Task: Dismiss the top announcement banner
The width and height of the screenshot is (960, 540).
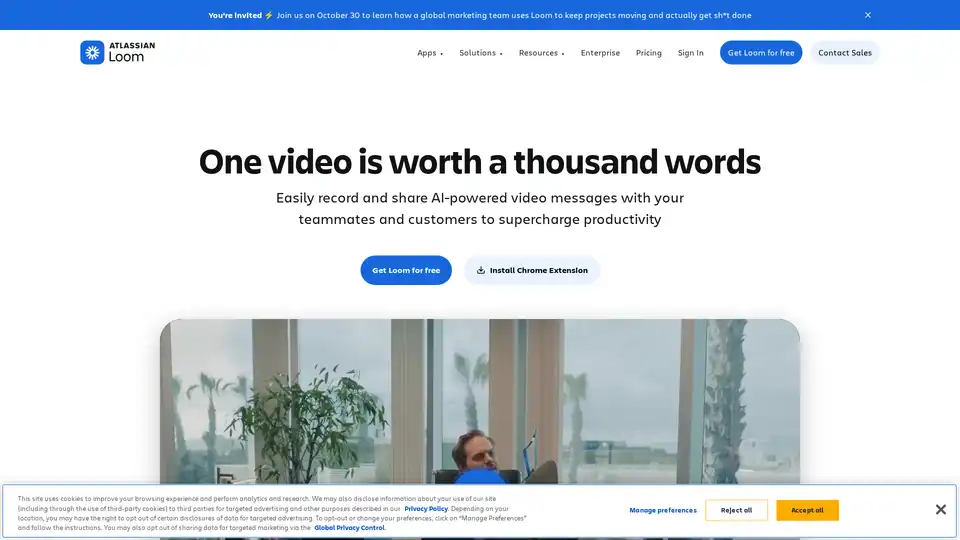Action: pyautogui.click(x=868, y=15)
